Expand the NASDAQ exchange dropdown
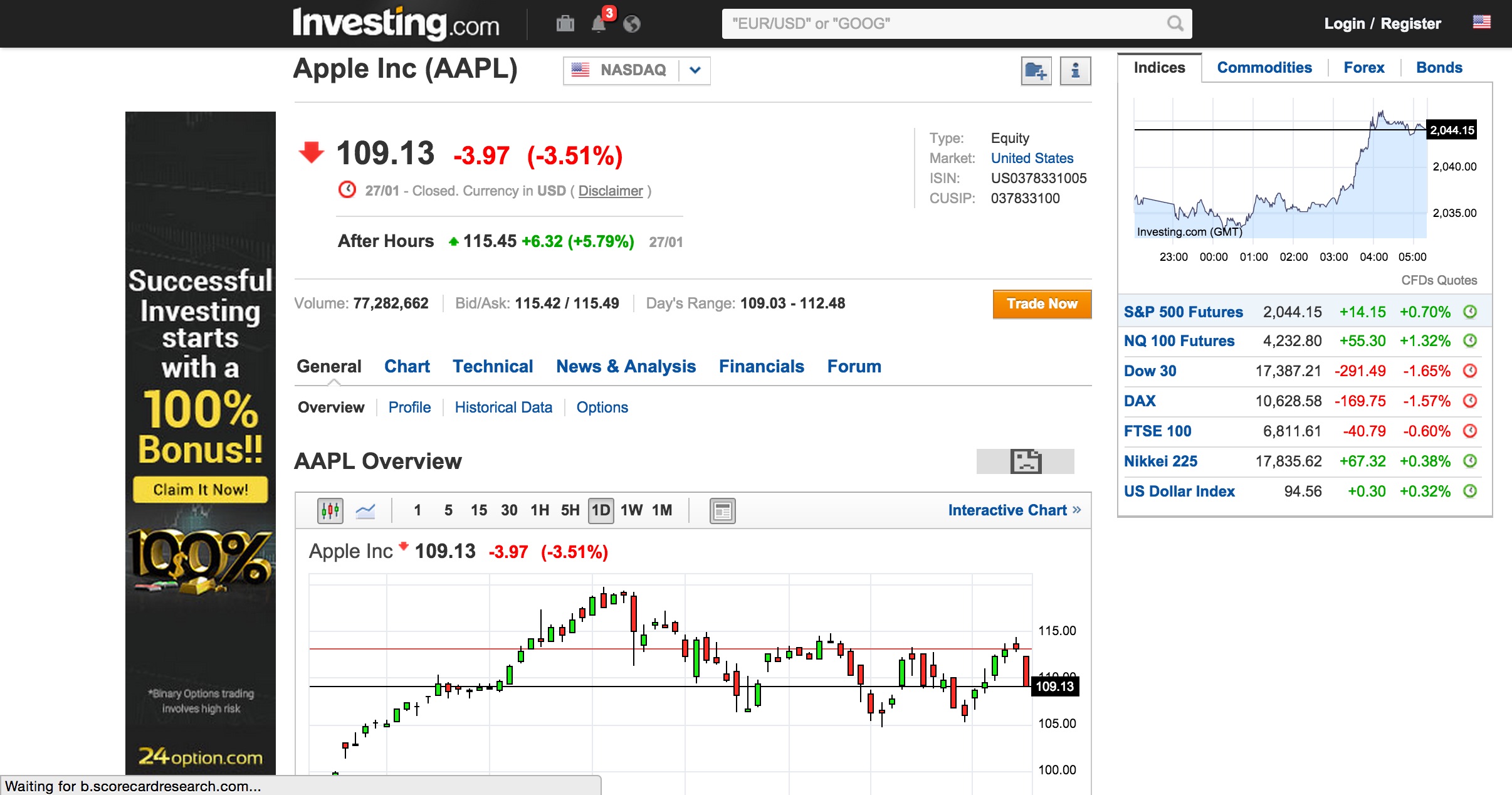This screenshot has width=1512, height=795. click(695, 70)
